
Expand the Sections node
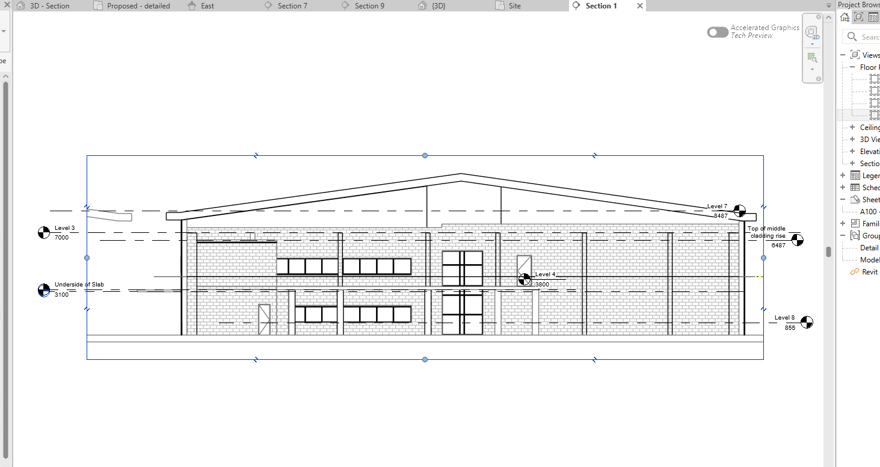pos(852,163)
